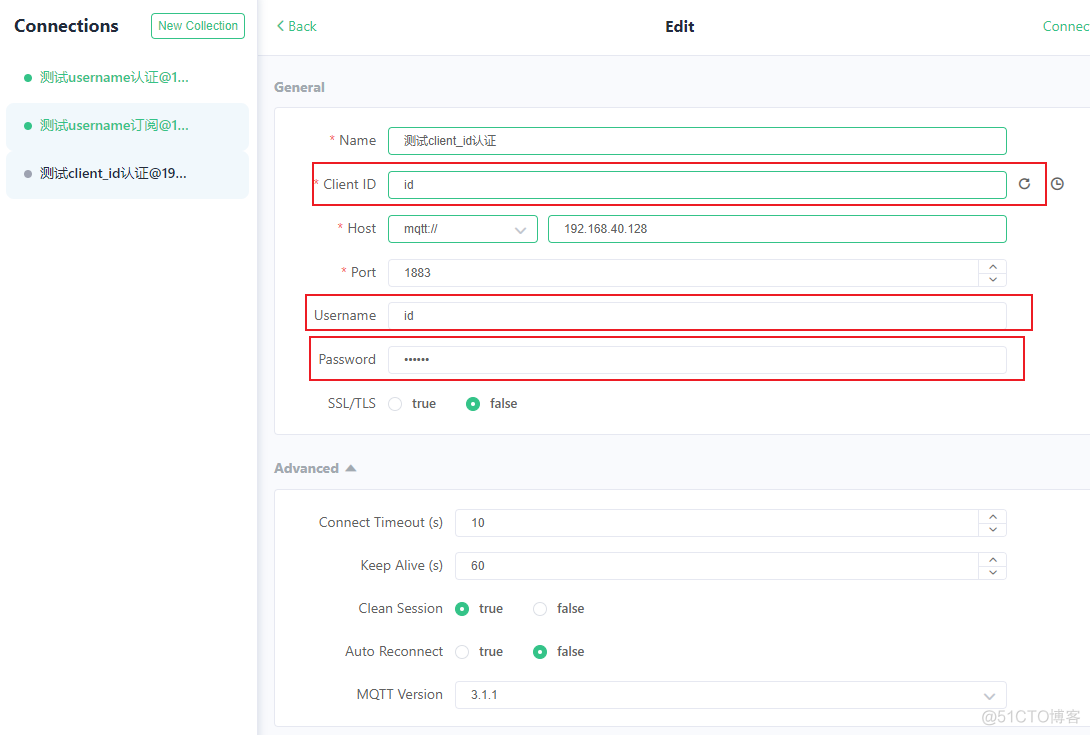Select the 测试username订阅 connection
Image resolution: width=1090 pixels, height=735 pixels.
pyautogui.click(x=114, y=126)
